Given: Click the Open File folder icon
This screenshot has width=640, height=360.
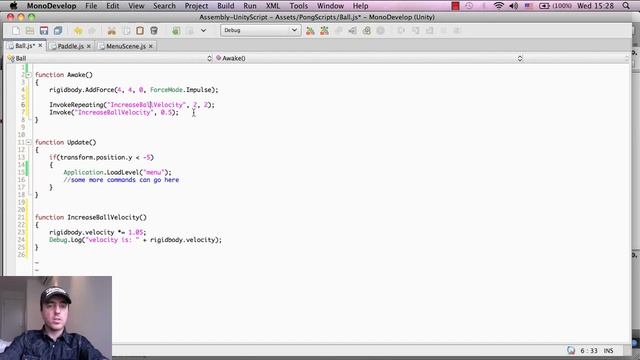Looking at the screenshot, I should coord(30,31).
